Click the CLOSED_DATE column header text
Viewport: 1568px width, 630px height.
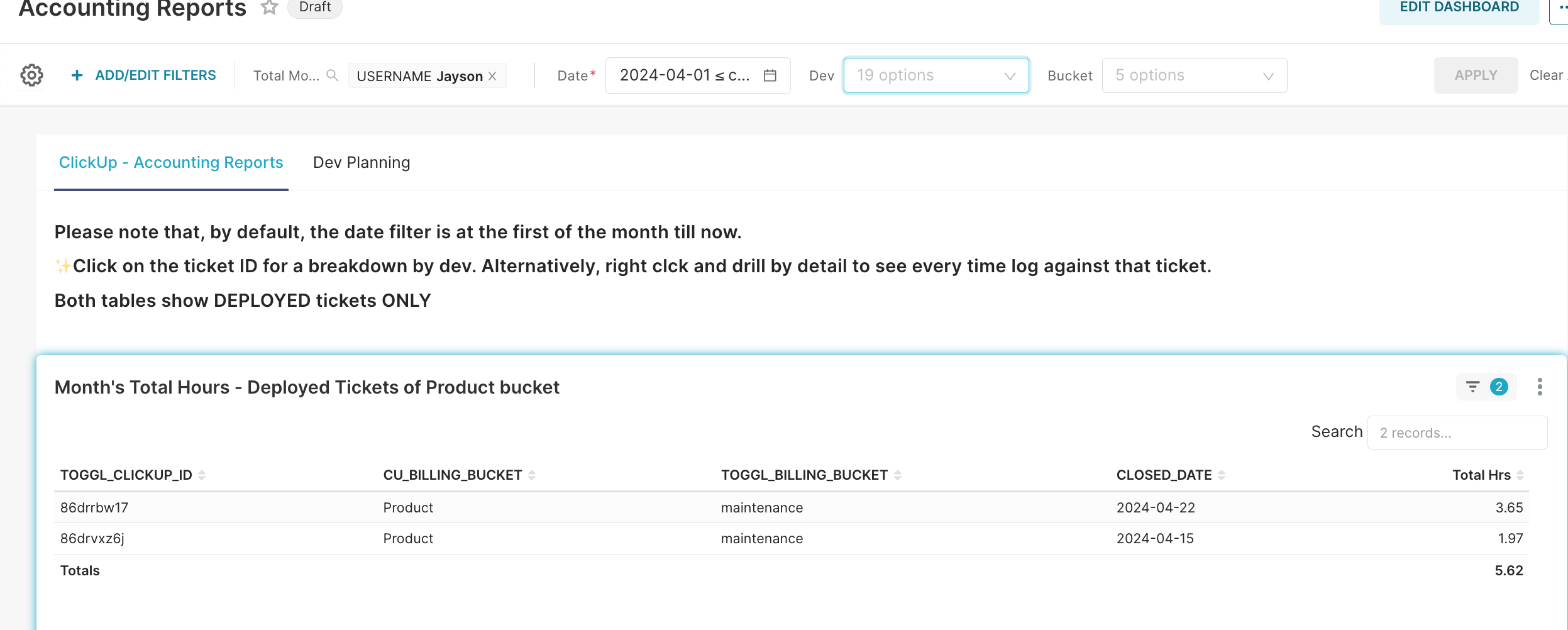(x=1164, y=475)
